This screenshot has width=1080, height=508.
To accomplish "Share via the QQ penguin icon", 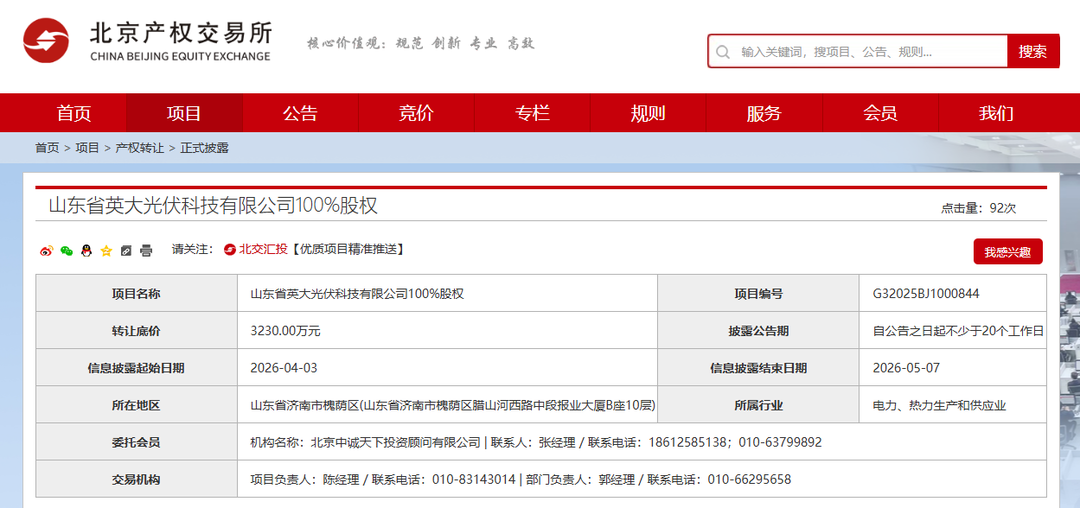I will tap(86, 250).
